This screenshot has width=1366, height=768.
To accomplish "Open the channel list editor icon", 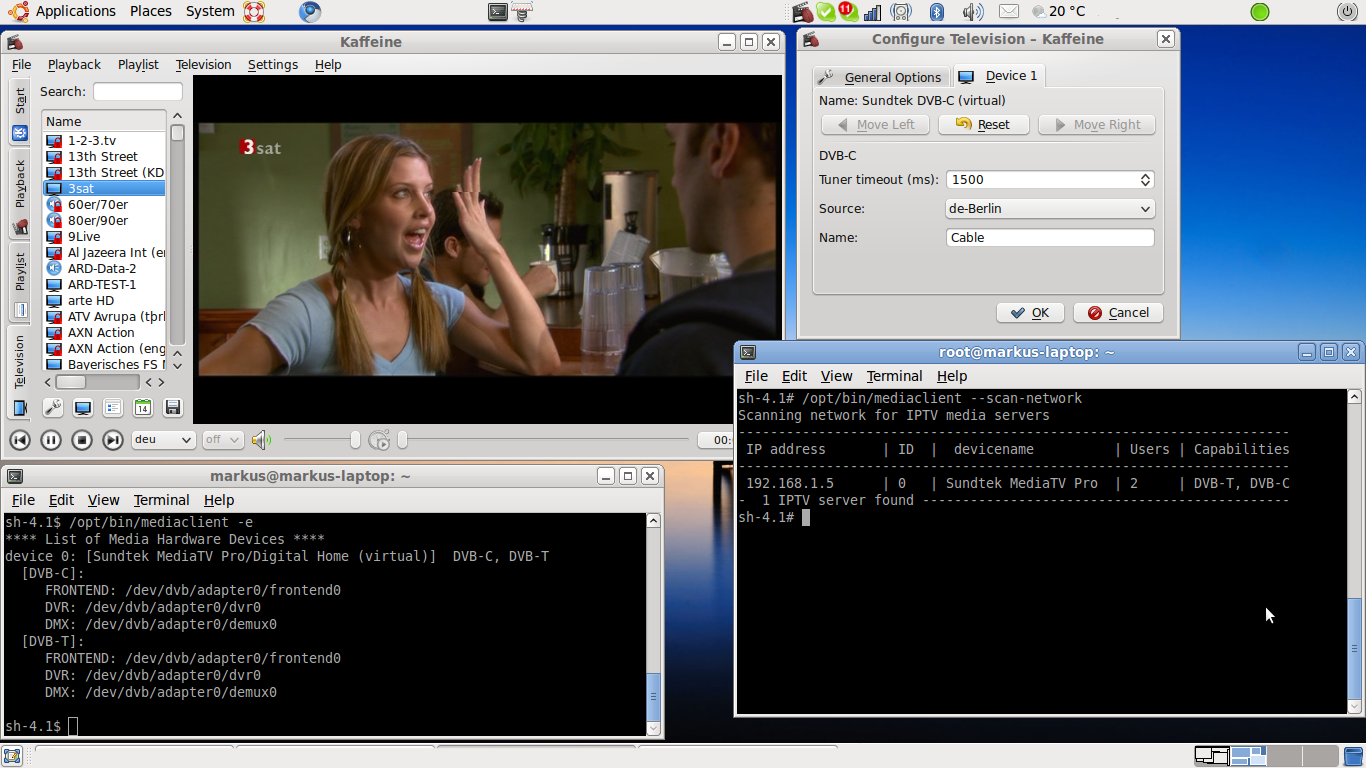I will 113,407.
